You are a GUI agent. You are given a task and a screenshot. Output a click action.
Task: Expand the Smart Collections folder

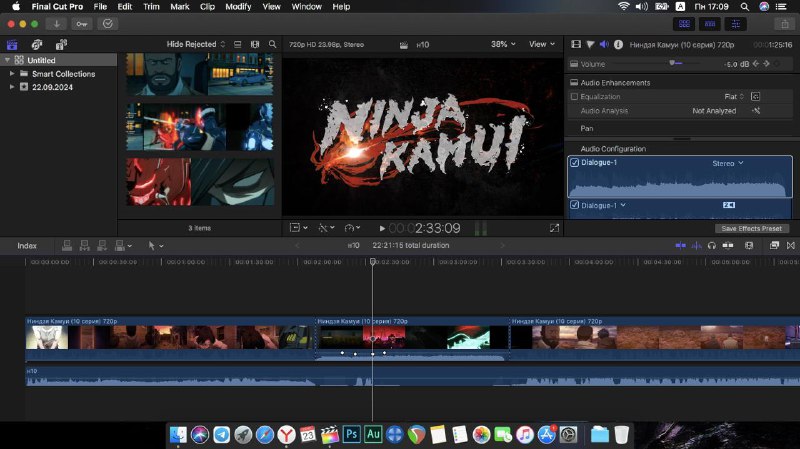click(x=12, y=73)
